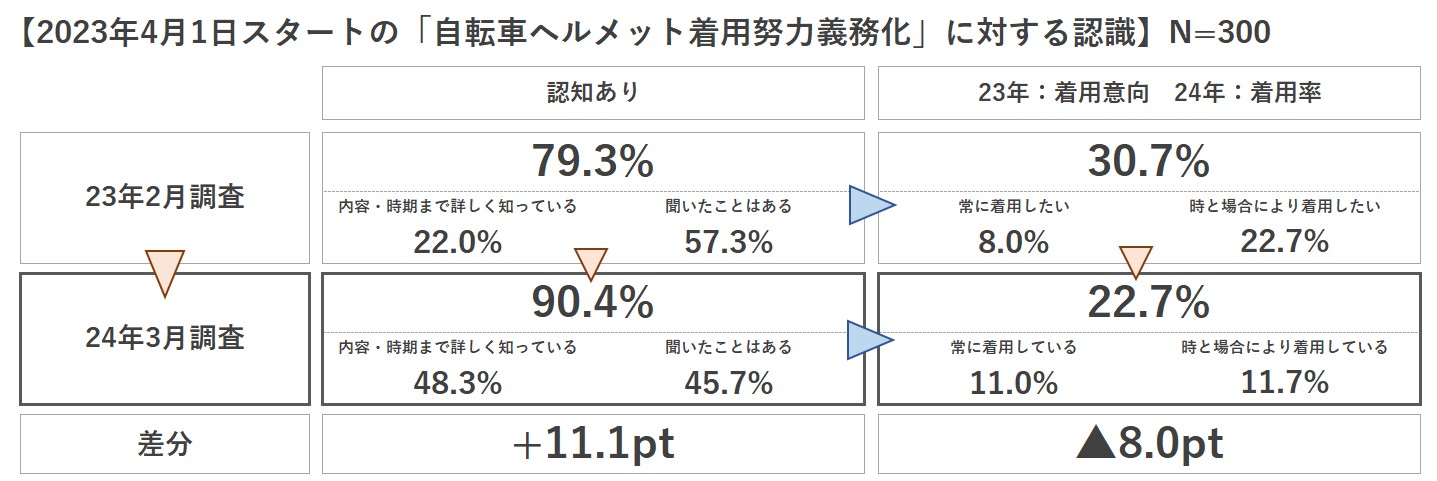Click the 23年2月調査 row label
The image size is (1437, 481).
pyautogui.click(x=165, y=196)
